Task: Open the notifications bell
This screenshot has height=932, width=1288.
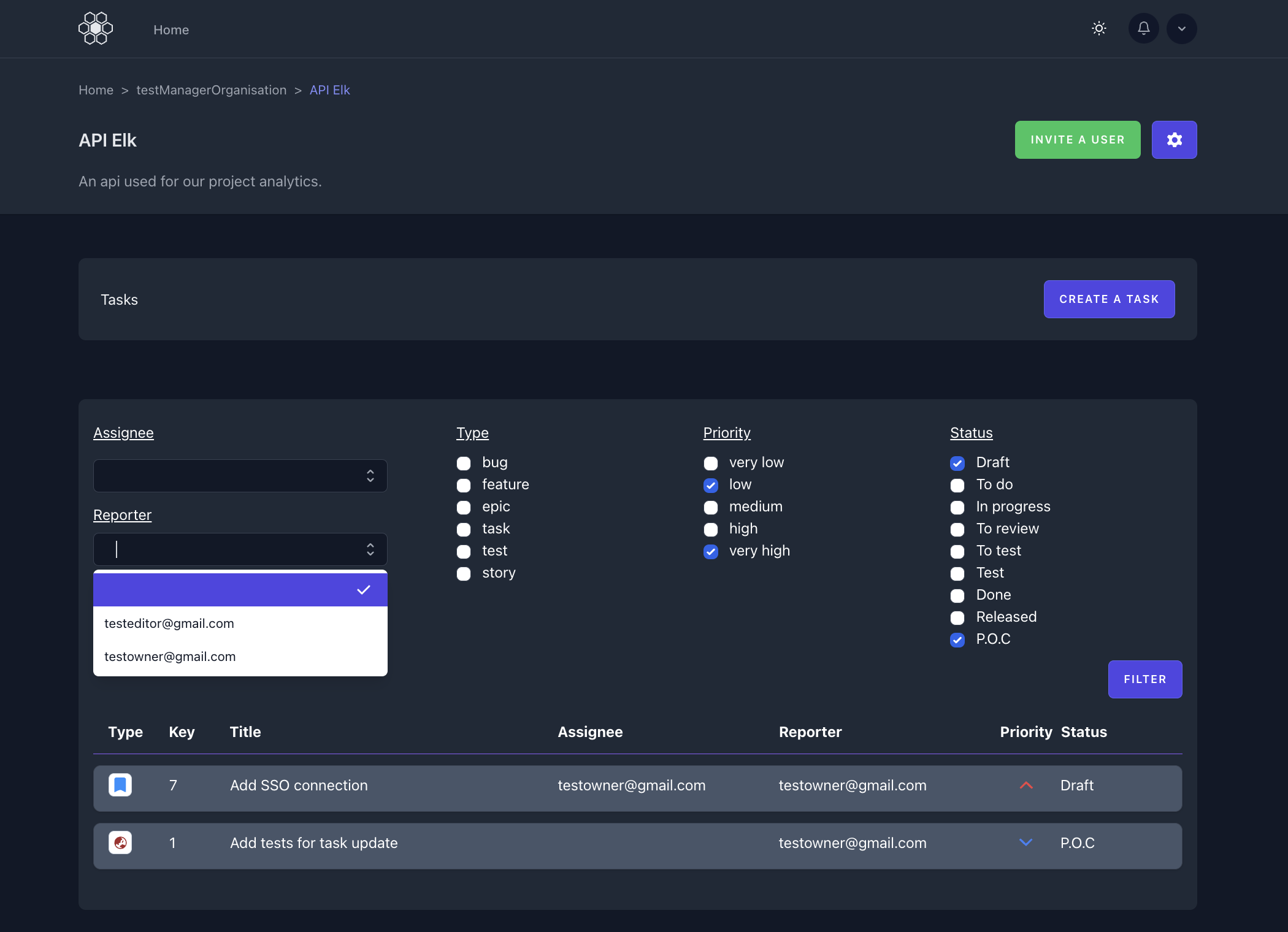Action: (x=1143, y=28)
